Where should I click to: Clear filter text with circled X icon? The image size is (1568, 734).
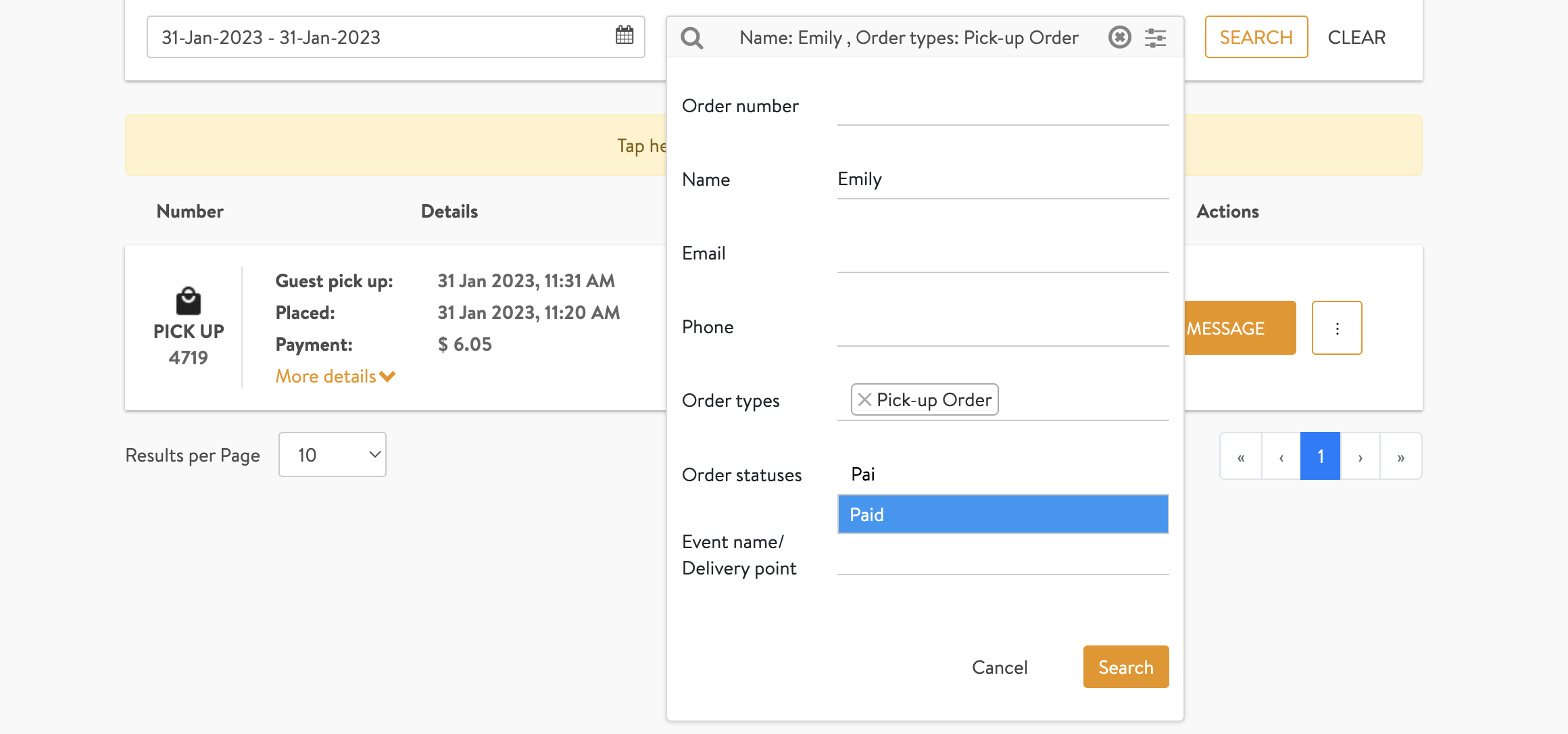point(1119,37)
